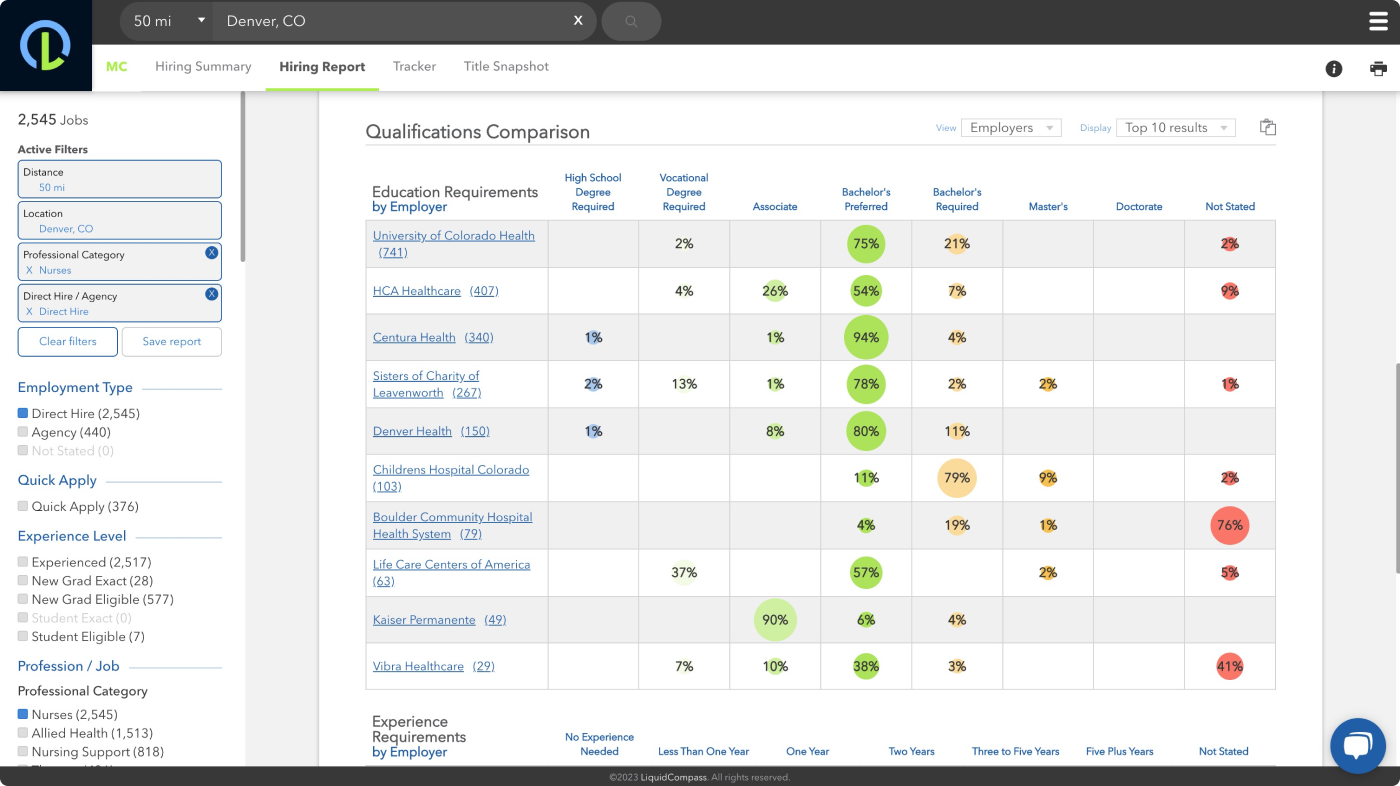Image resolution: width=1400 pixels, height=786 pixels.
Task: Remove the Nurses filter tag
Action: (29, 270)
